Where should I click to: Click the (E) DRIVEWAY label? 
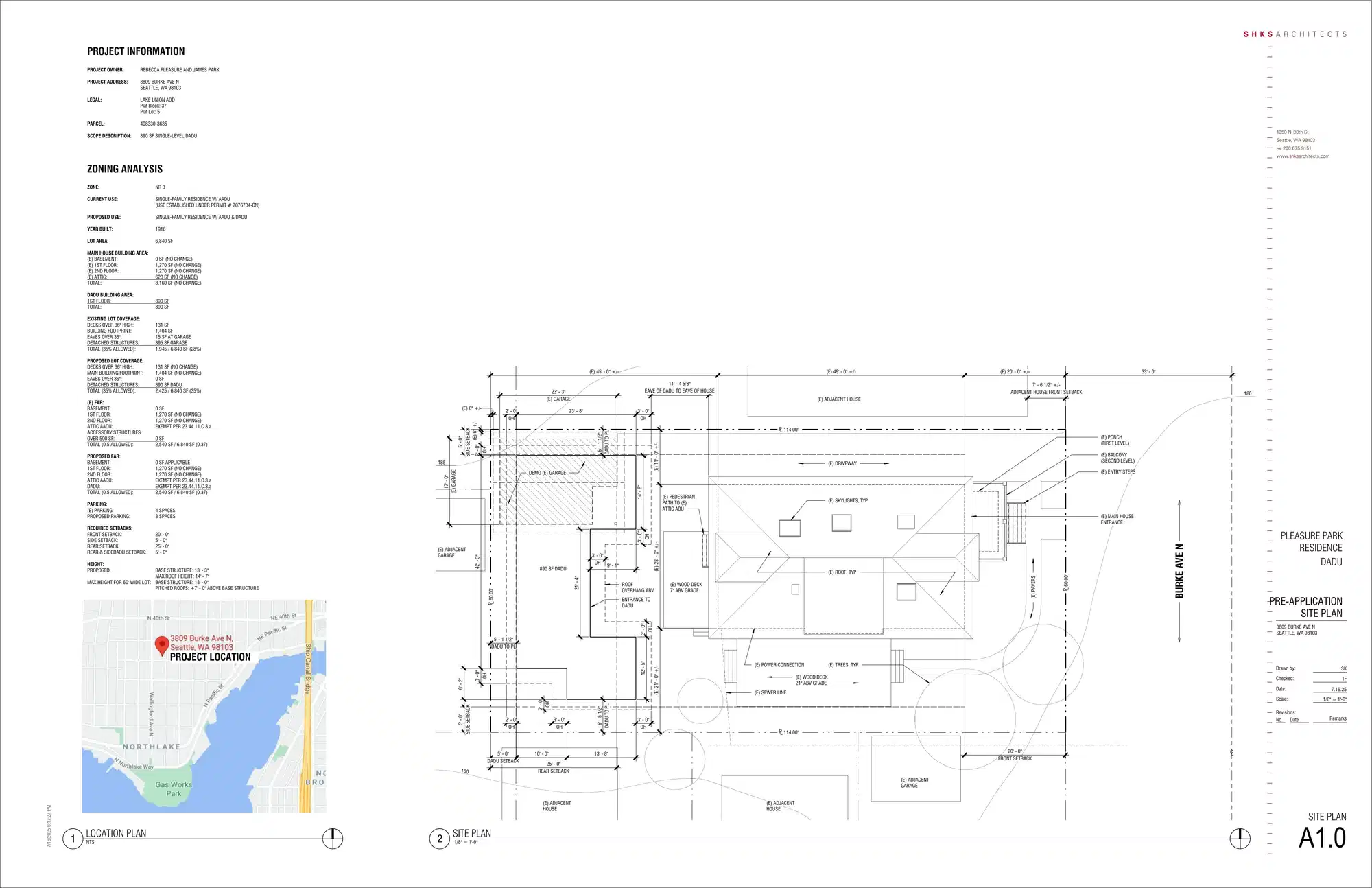point(842,463)
